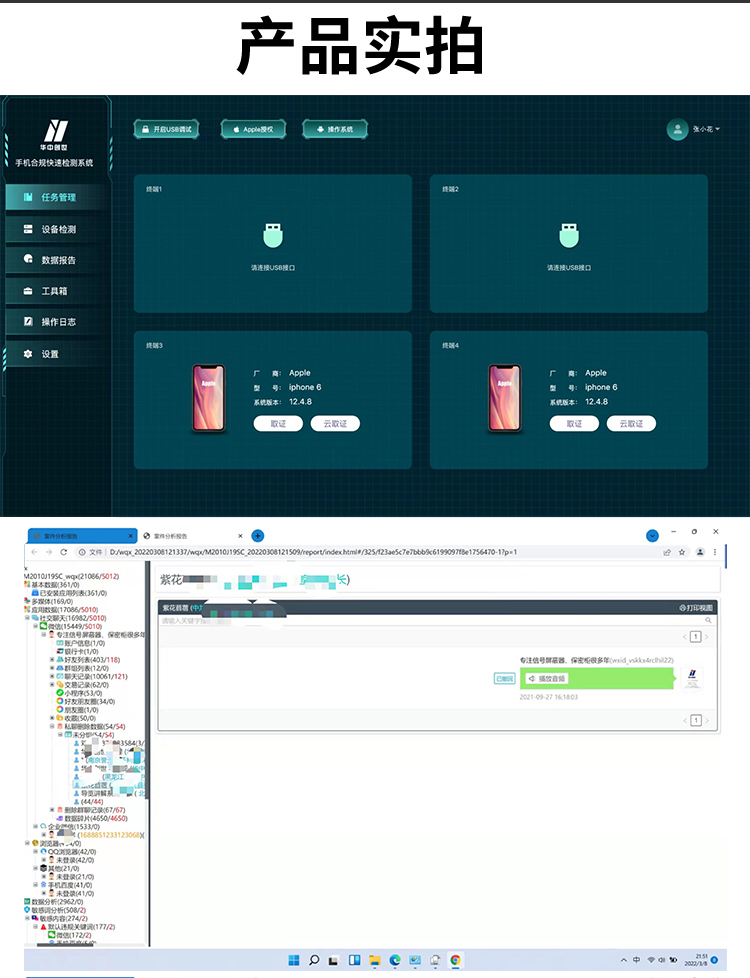
Task: Click the browser reload icon
Action: tap(64, 552)
